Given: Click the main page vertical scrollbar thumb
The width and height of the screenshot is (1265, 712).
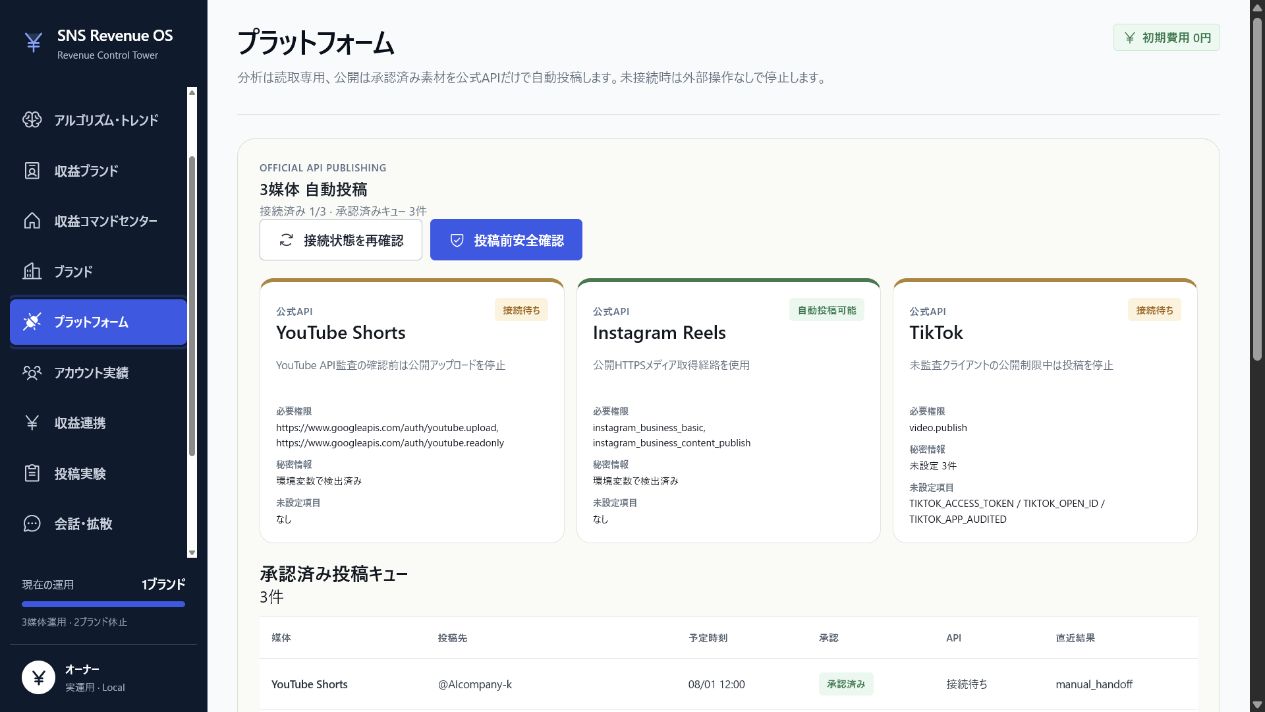Looking at the screenshot, I should coord(1257,190).
